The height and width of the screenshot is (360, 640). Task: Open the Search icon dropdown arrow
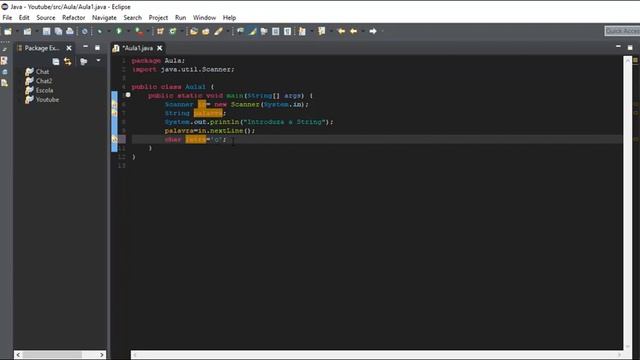click(x=227, y=31)
